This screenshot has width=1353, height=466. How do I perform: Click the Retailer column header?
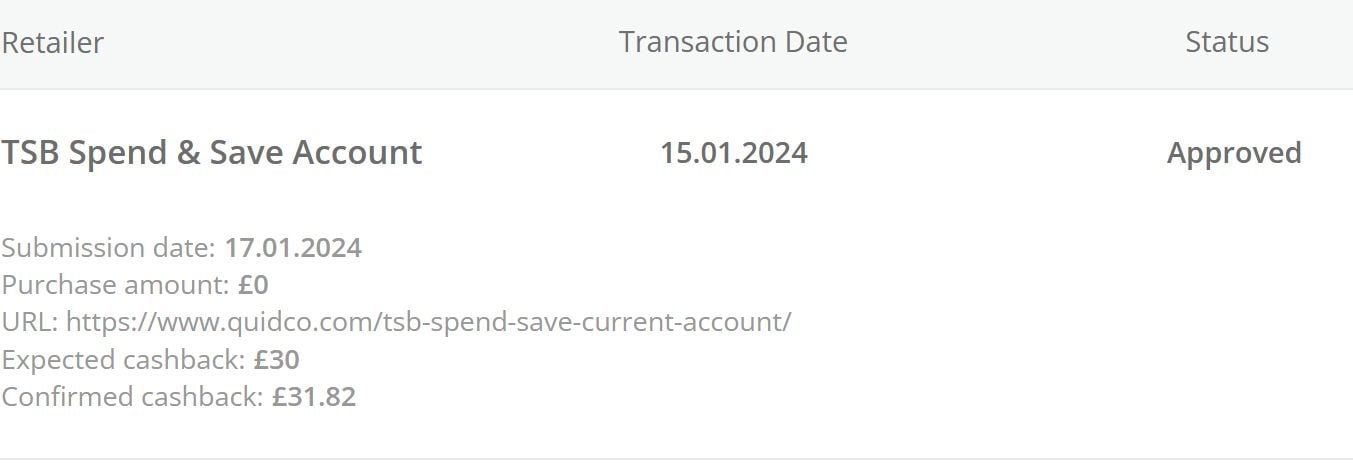[x=52, y=42]
